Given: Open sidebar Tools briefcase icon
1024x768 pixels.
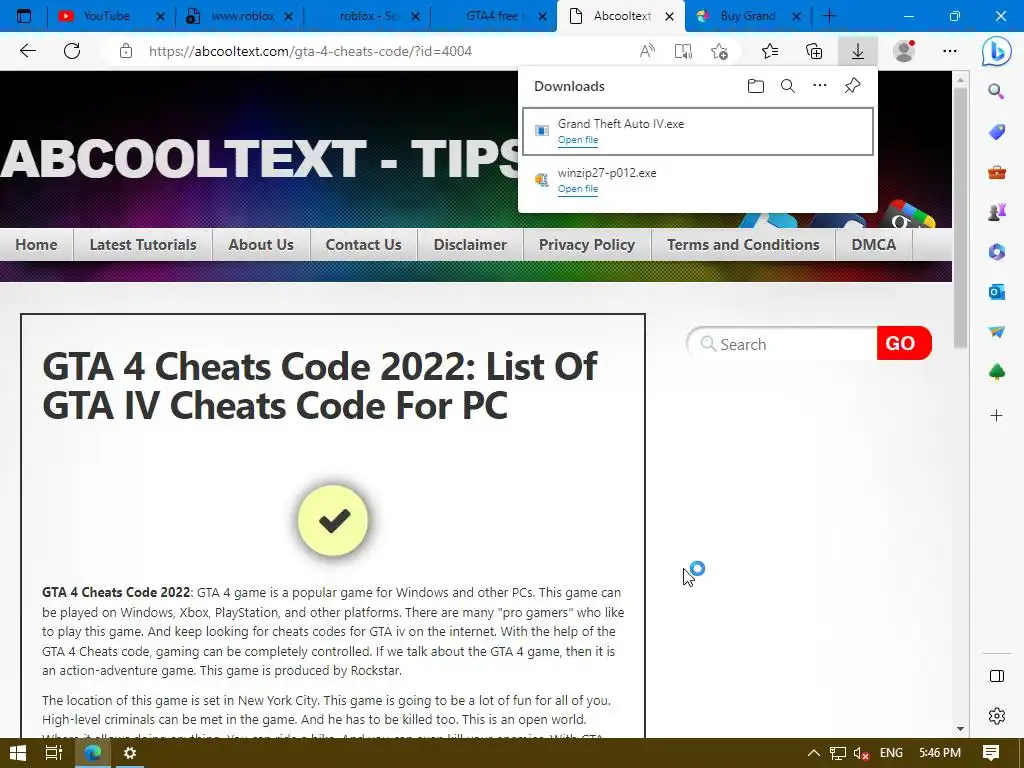Looking at the screenshot, I should 997,172.
